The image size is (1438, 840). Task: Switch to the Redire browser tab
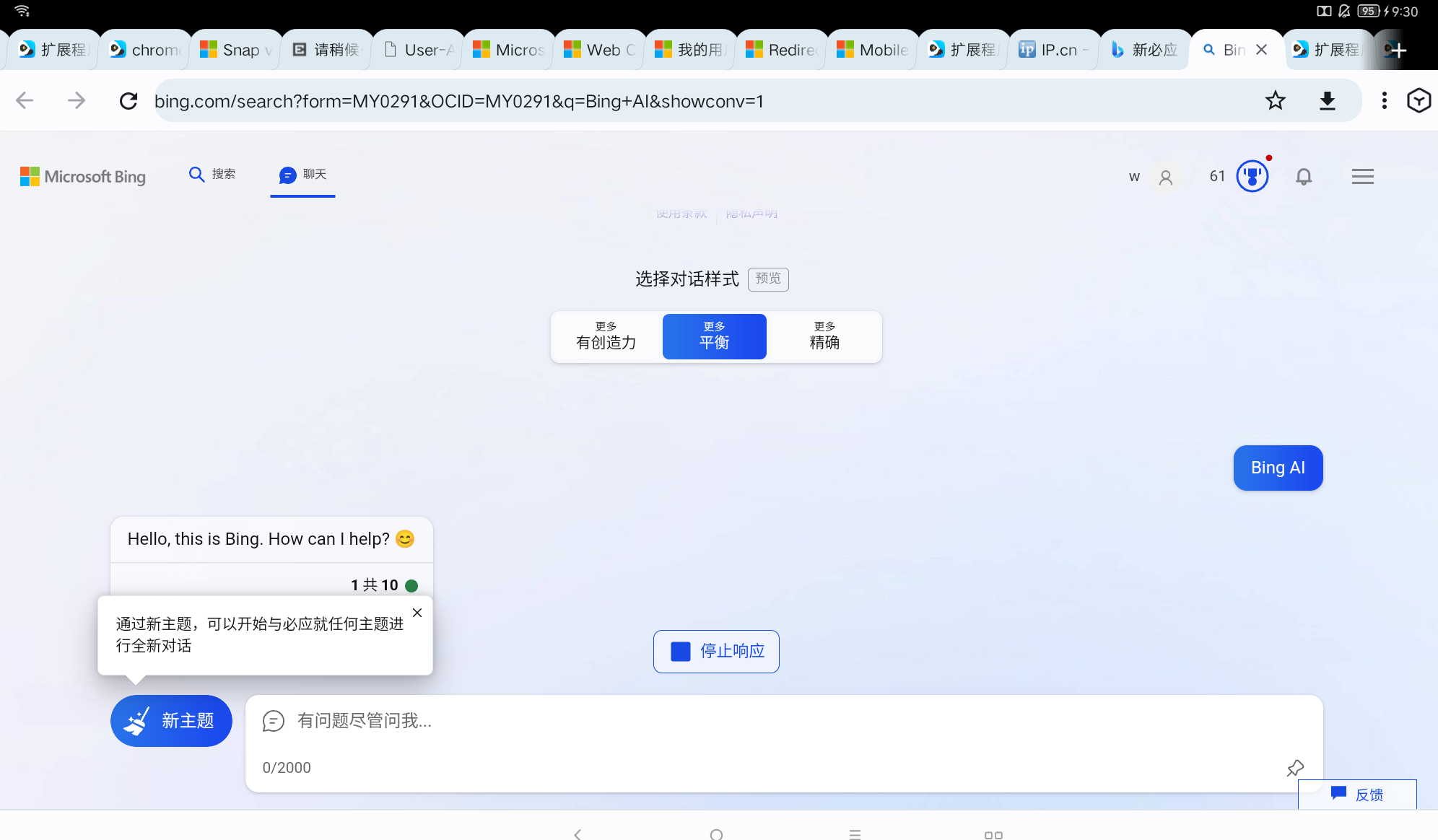tap(781, 50)
